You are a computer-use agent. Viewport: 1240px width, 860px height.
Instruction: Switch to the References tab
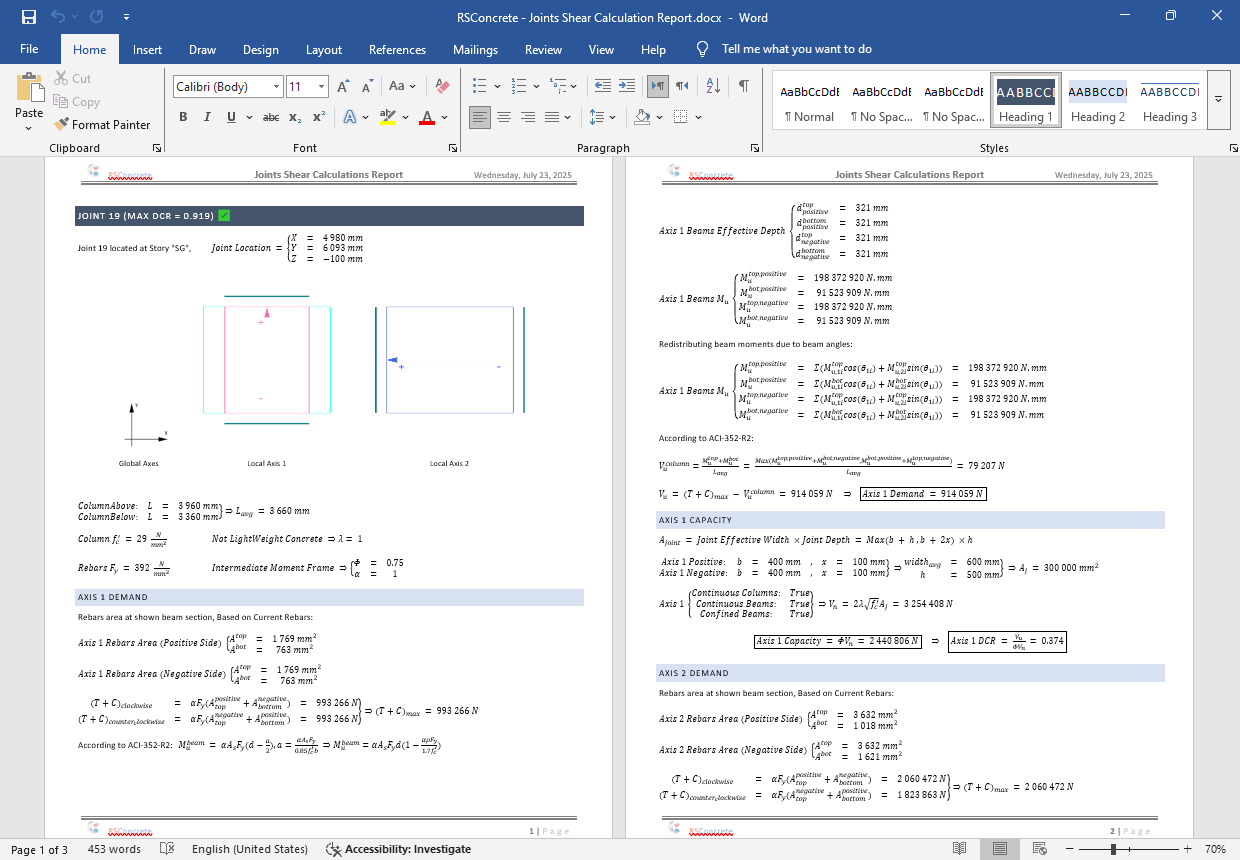click(397, 49)
